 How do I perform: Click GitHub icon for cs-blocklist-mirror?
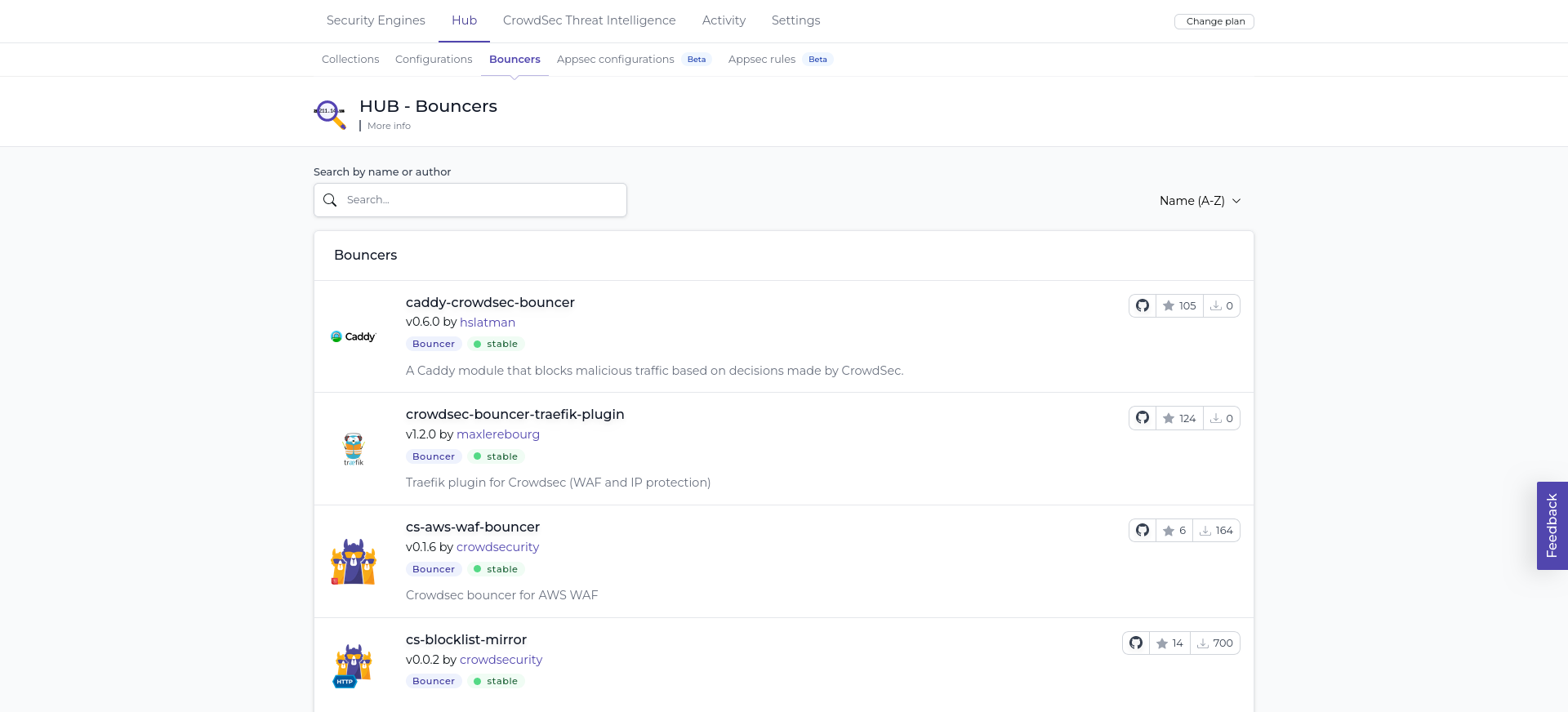pyautogui.click(x=1136, y=643)
